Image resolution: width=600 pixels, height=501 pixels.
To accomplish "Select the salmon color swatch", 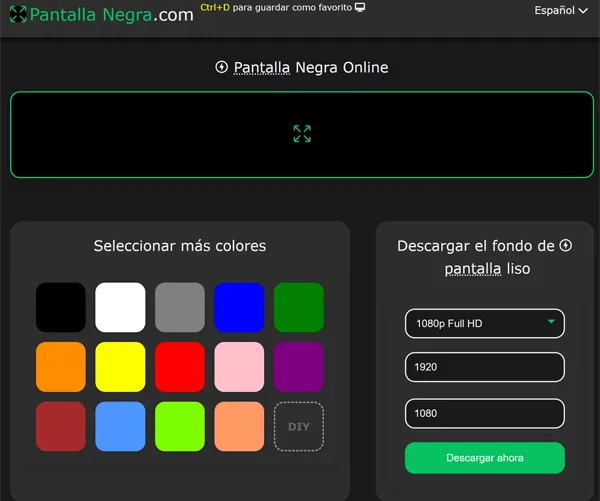I will (239, 426).
